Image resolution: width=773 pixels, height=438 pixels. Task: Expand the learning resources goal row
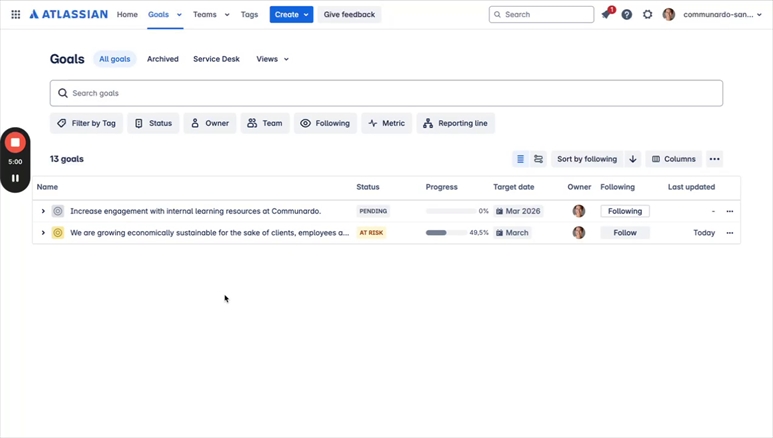coord(43,211)
